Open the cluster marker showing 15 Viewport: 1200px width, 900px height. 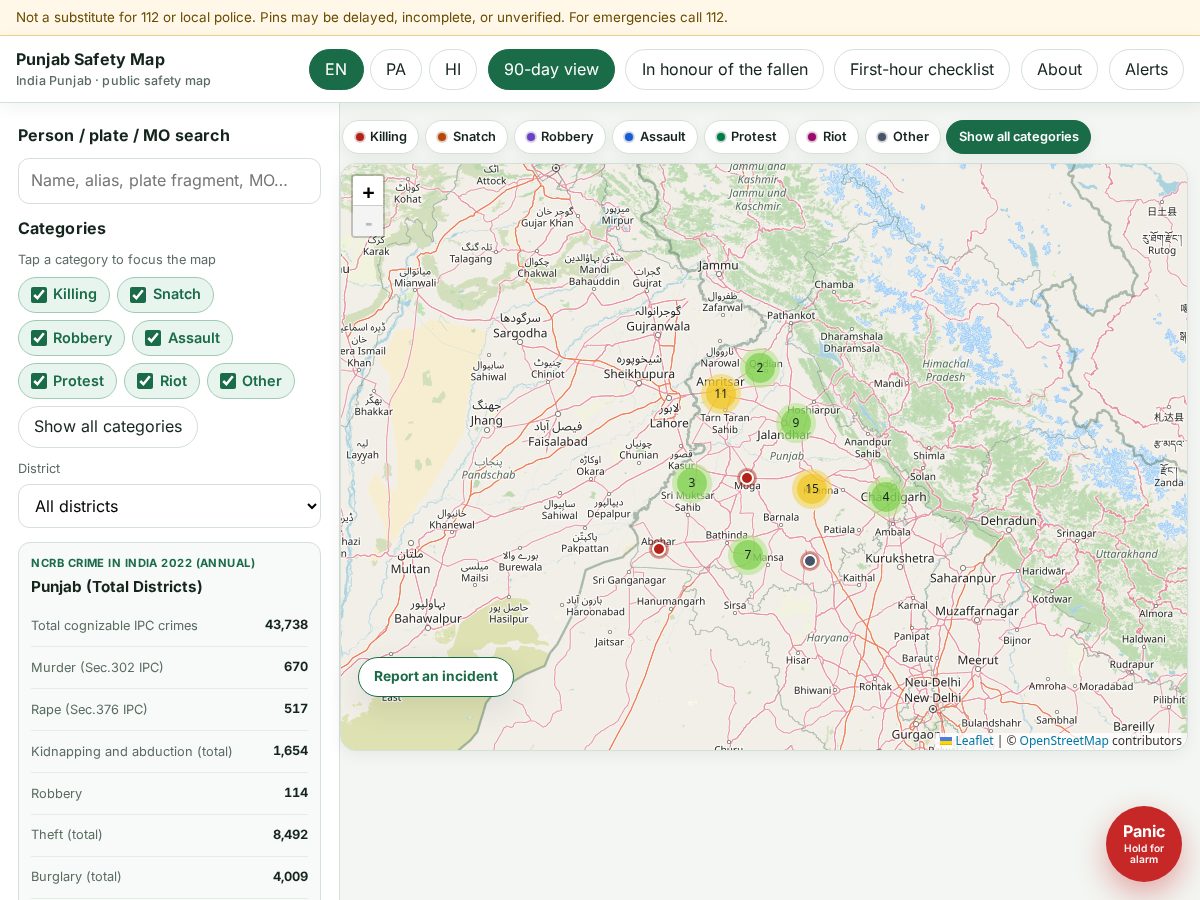pyautogui.click(x=812, y=489)
